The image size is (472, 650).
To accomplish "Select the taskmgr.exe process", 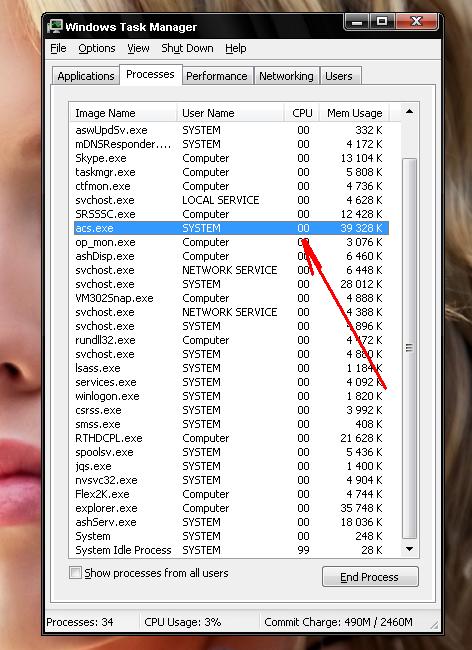I will [x=229, y=172].
